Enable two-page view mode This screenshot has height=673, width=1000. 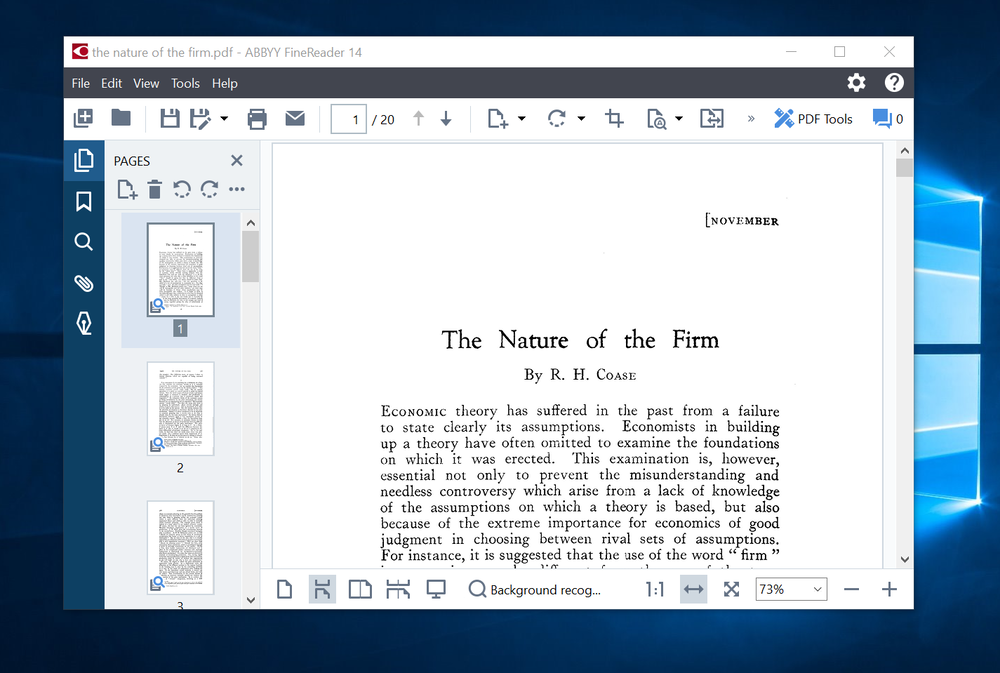pos(361,589)
